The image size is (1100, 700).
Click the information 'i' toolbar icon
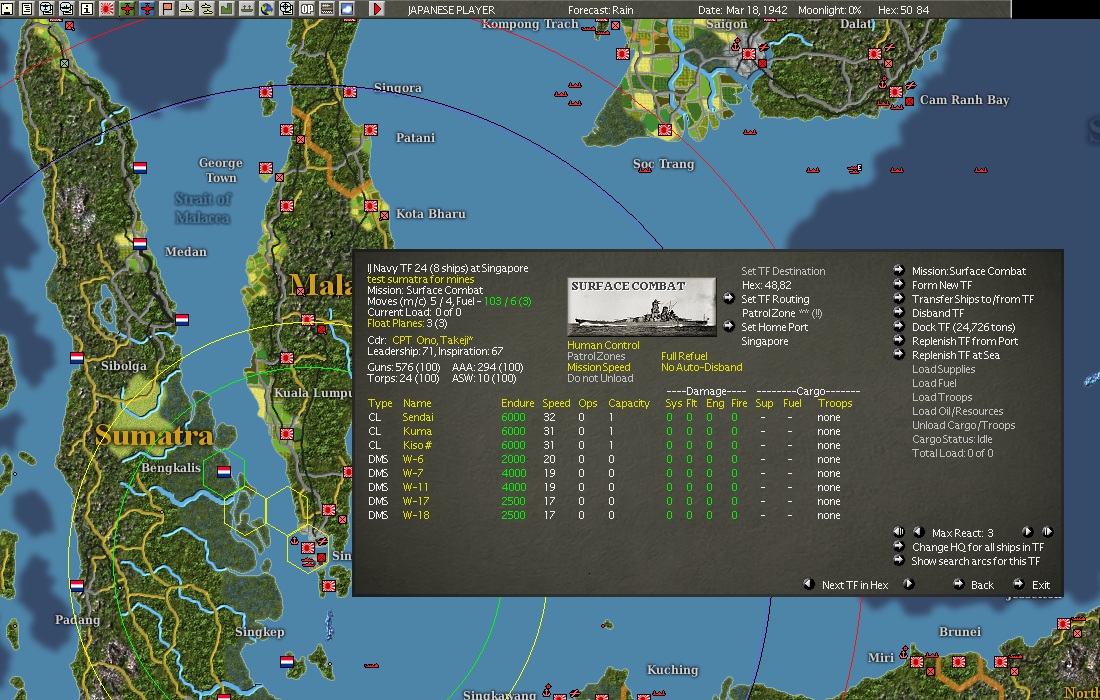coord(87,9)
